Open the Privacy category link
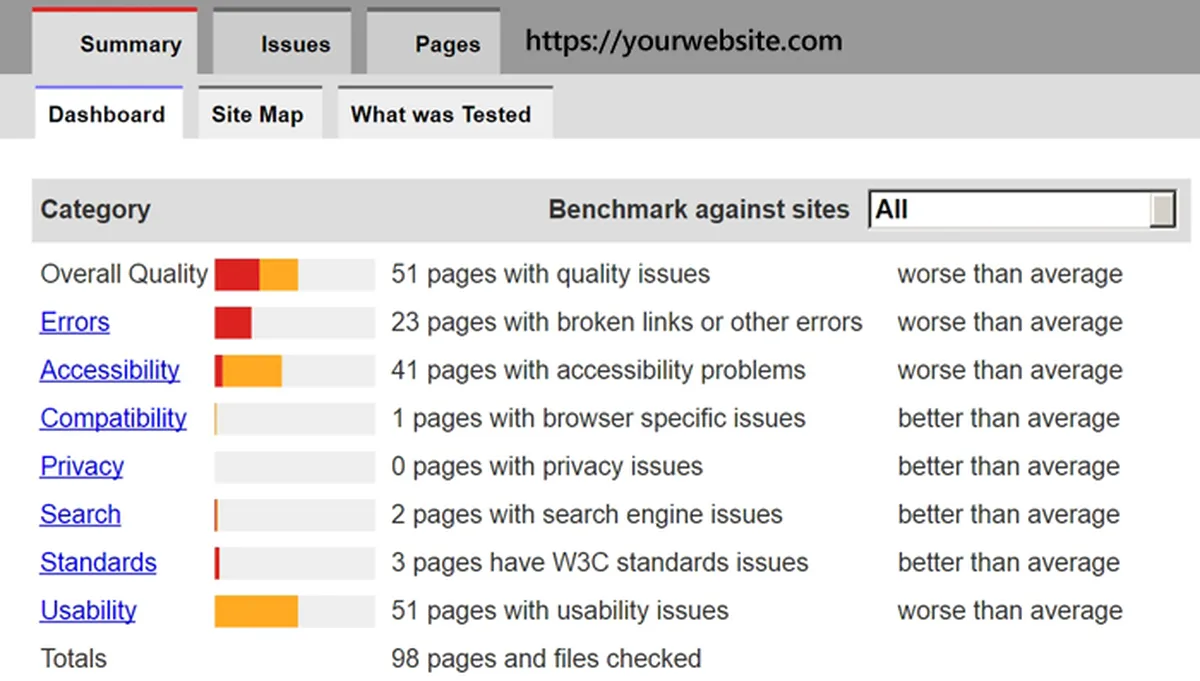Viewport: 1200px width, 681px height. 82,466
